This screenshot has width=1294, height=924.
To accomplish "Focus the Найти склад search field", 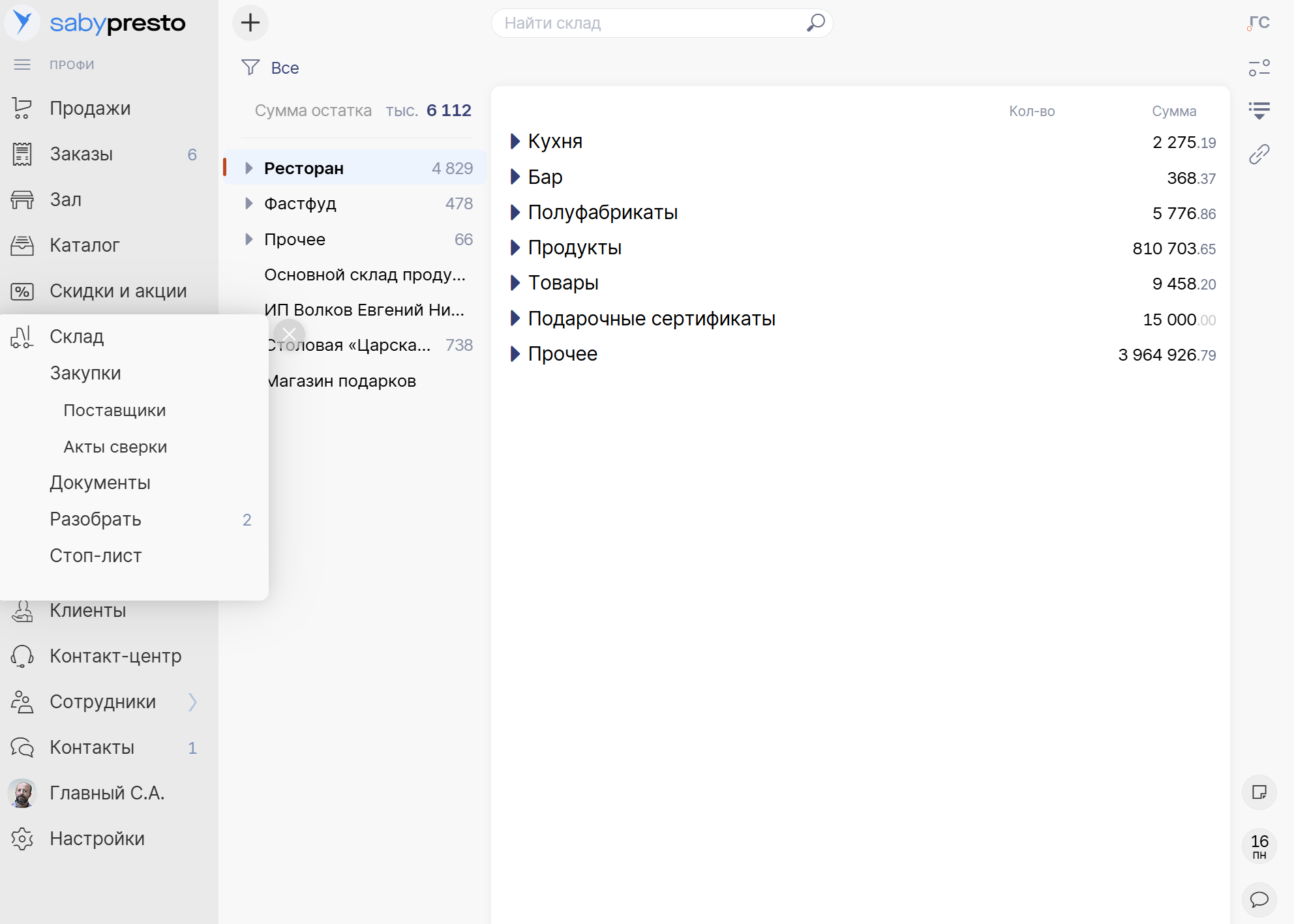I will [x=652, y=23].
